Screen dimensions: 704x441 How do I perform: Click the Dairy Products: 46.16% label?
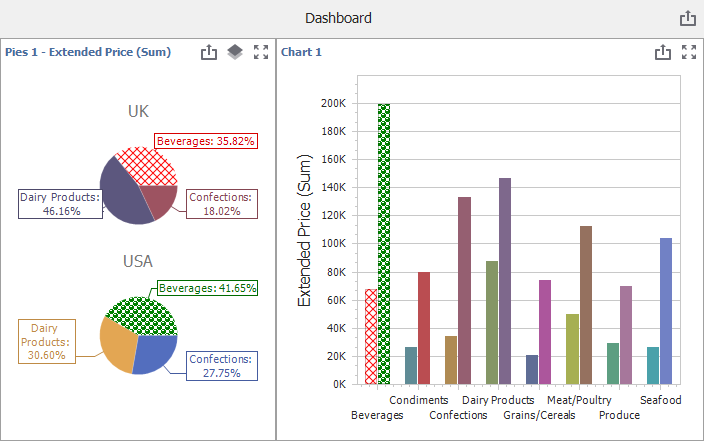tap(60, 204)
